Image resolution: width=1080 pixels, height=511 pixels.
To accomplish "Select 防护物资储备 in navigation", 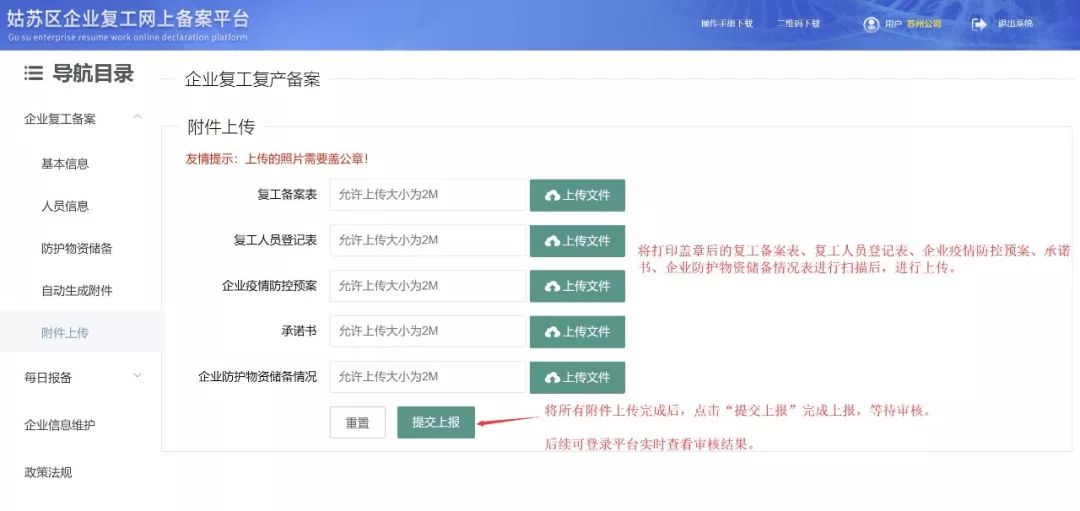I will [76, 248].
